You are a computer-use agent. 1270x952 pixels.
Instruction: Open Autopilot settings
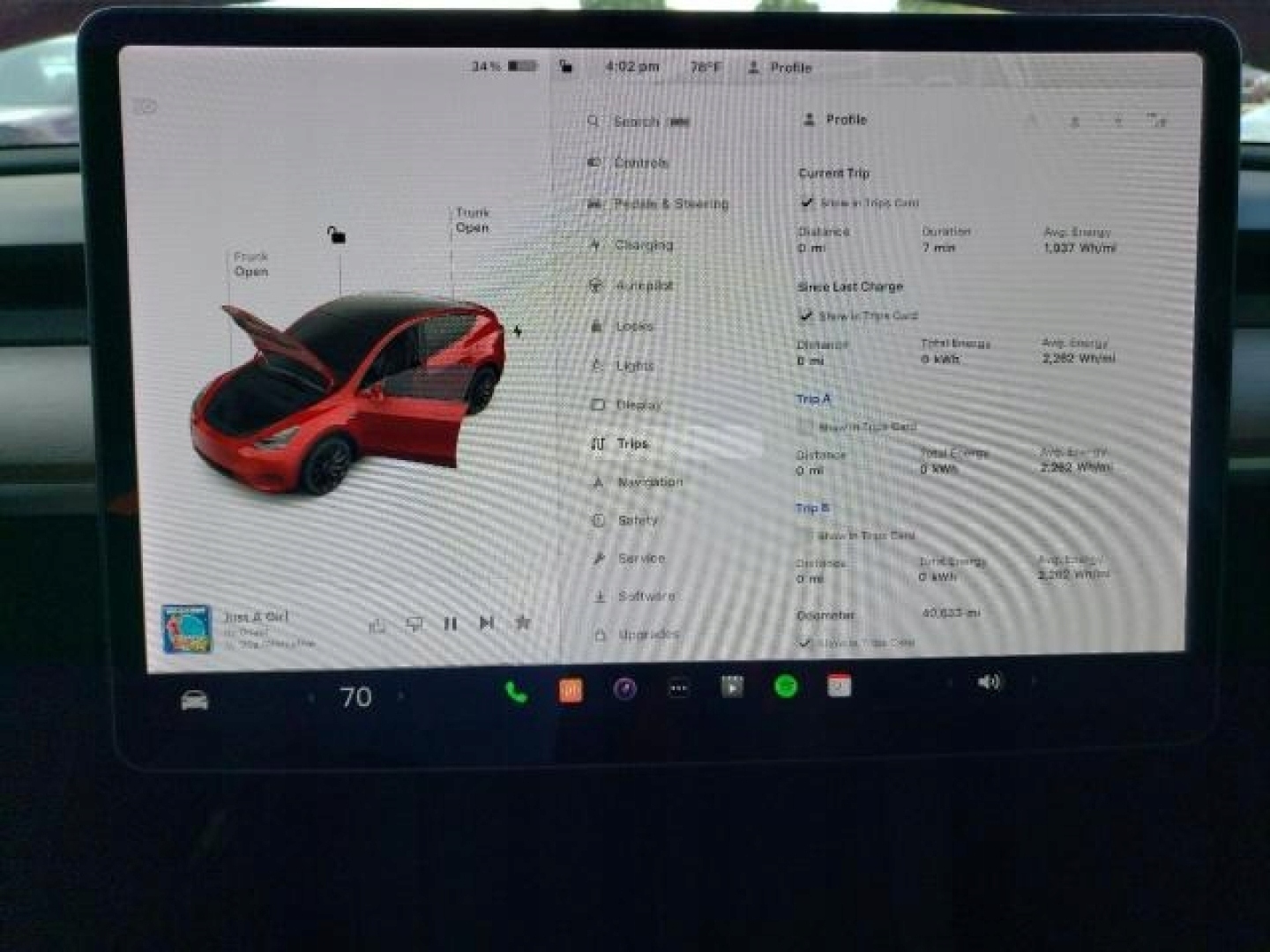tap(631, 286)
